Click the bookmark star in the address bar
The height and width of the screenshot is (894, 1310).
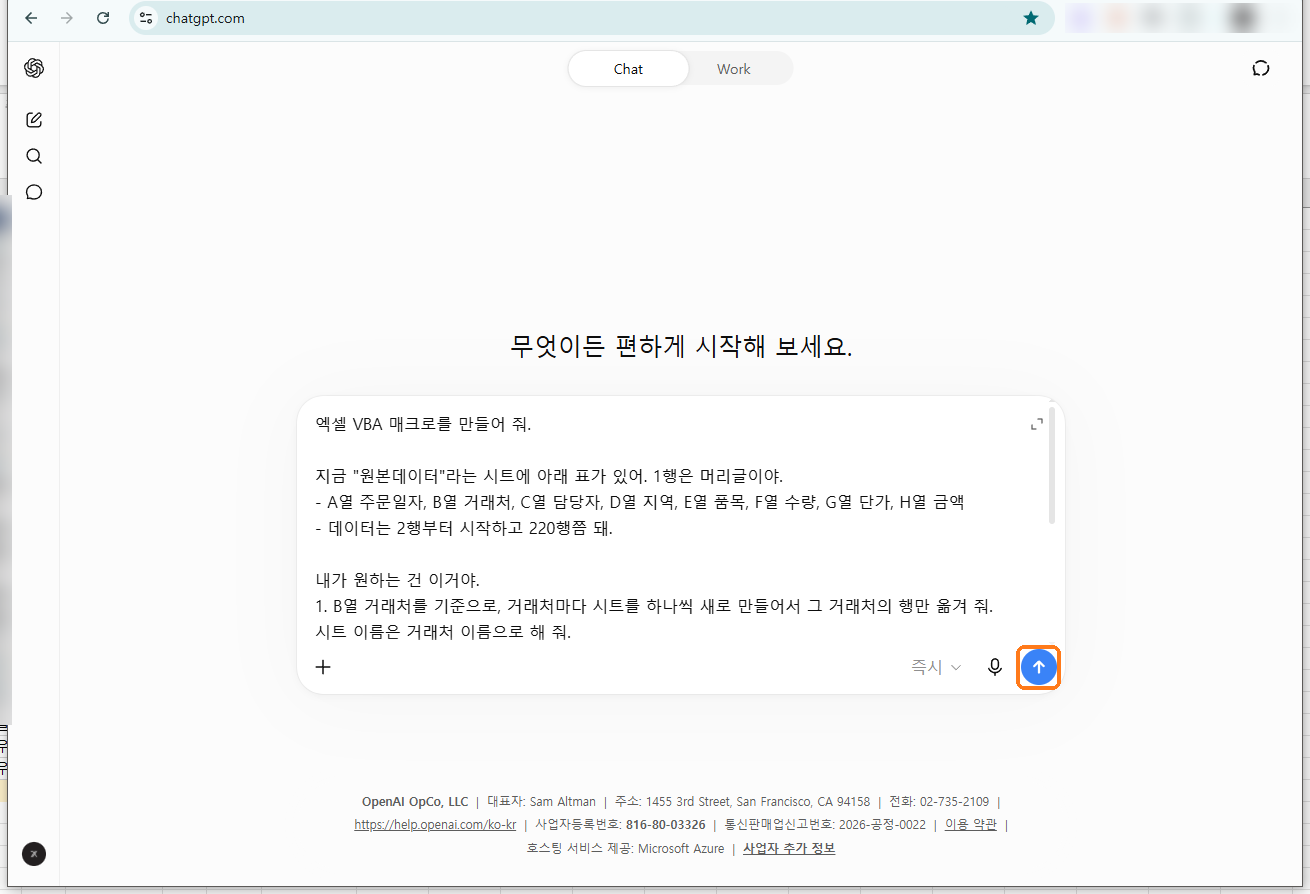[1031, 18]
